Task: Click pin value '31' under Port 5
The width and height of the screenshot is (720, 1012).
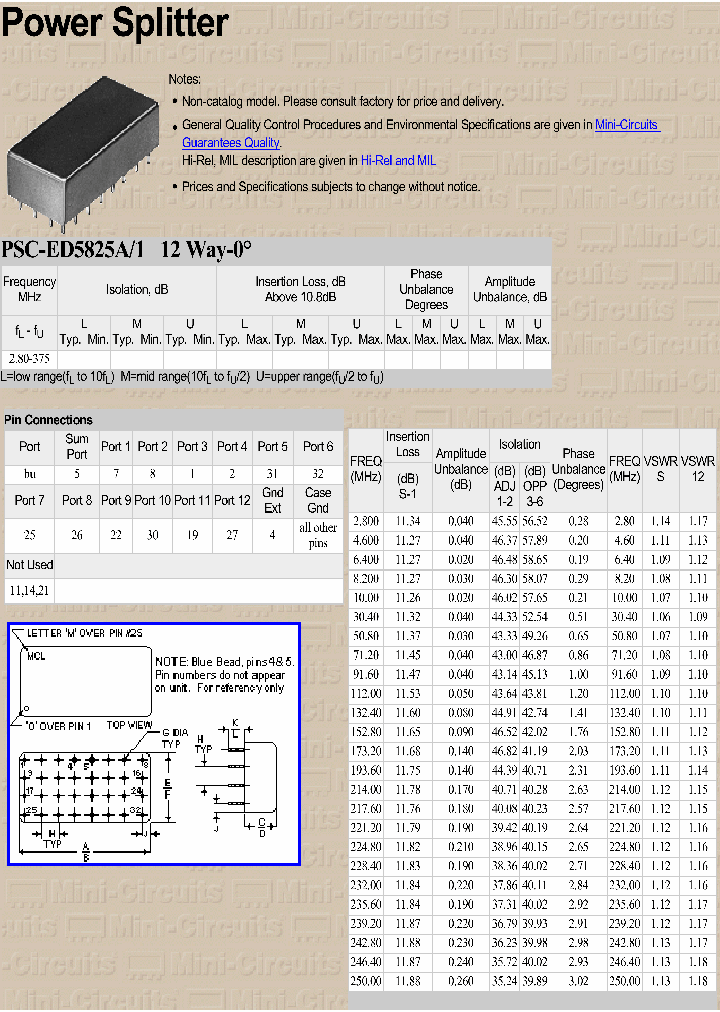Action: pos(272,474)
